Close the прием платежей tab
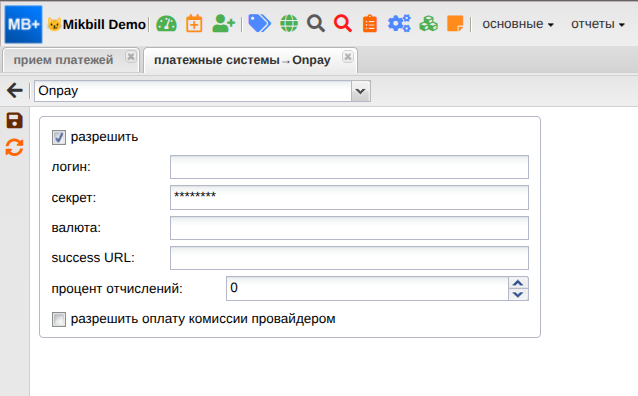The image size is (638, 396). (x=131, y=57)
